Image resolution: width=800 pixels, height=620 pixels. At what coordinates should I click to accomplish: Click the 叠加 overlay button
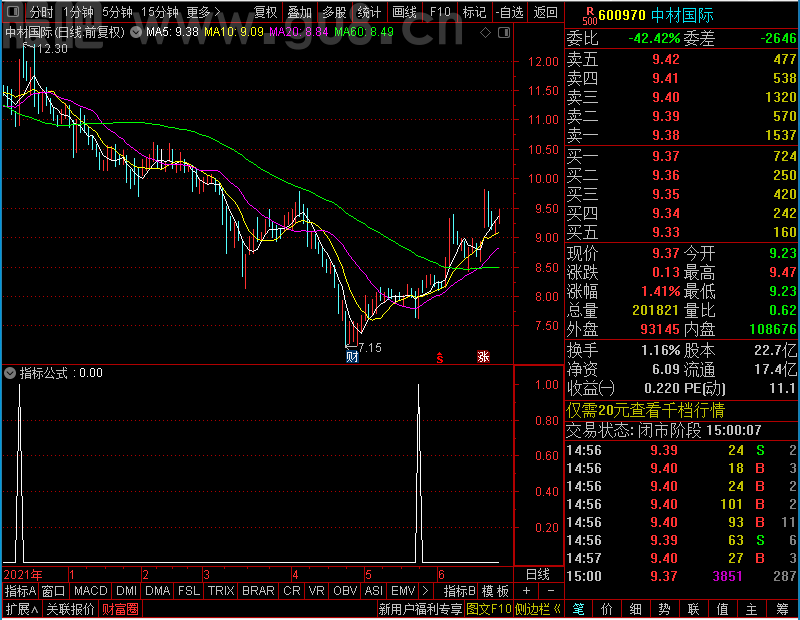pos(299,12)
